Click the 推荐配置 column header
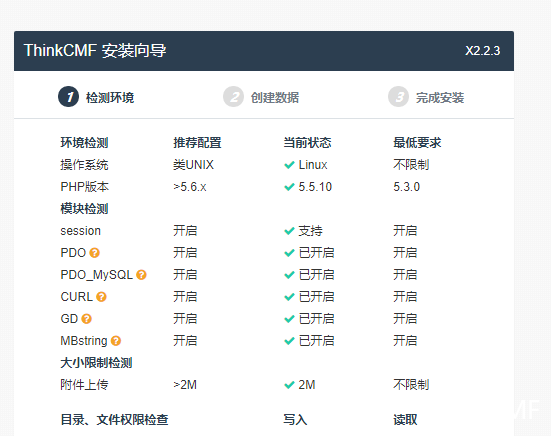The width and height of the screenshot is (551, 436). (x=197, y=143)
